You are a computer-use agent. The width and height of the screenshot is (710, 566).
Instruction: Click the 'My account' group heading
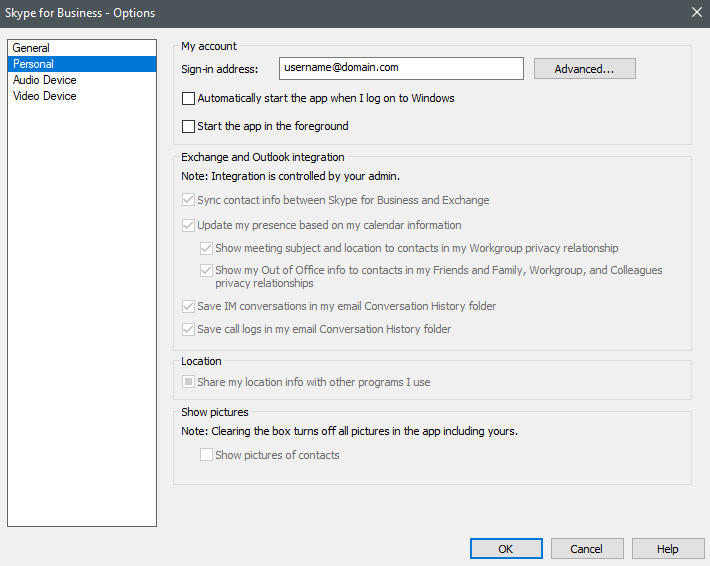[209, 46]
